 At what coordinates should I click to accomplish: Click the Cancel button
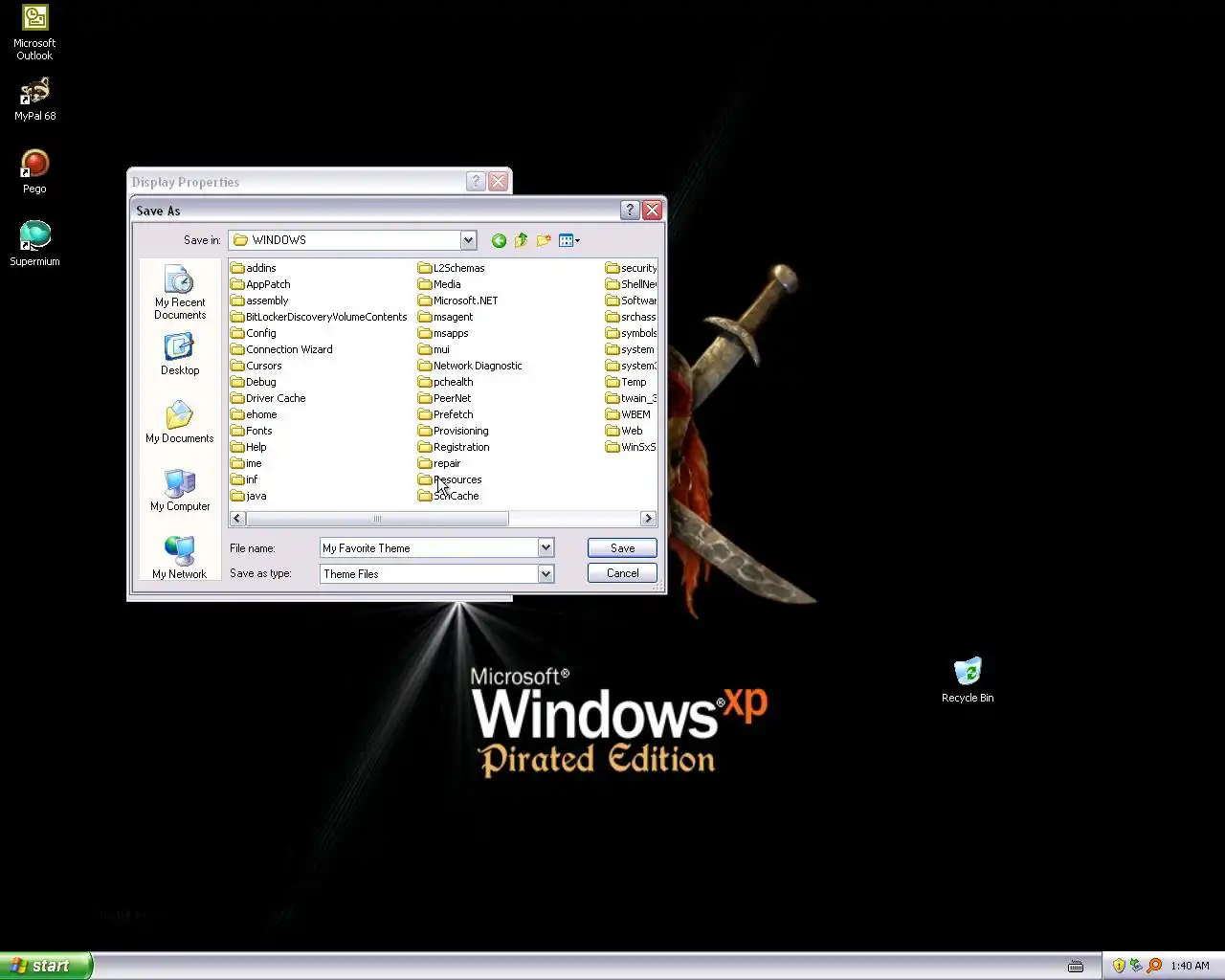[622, 573]
